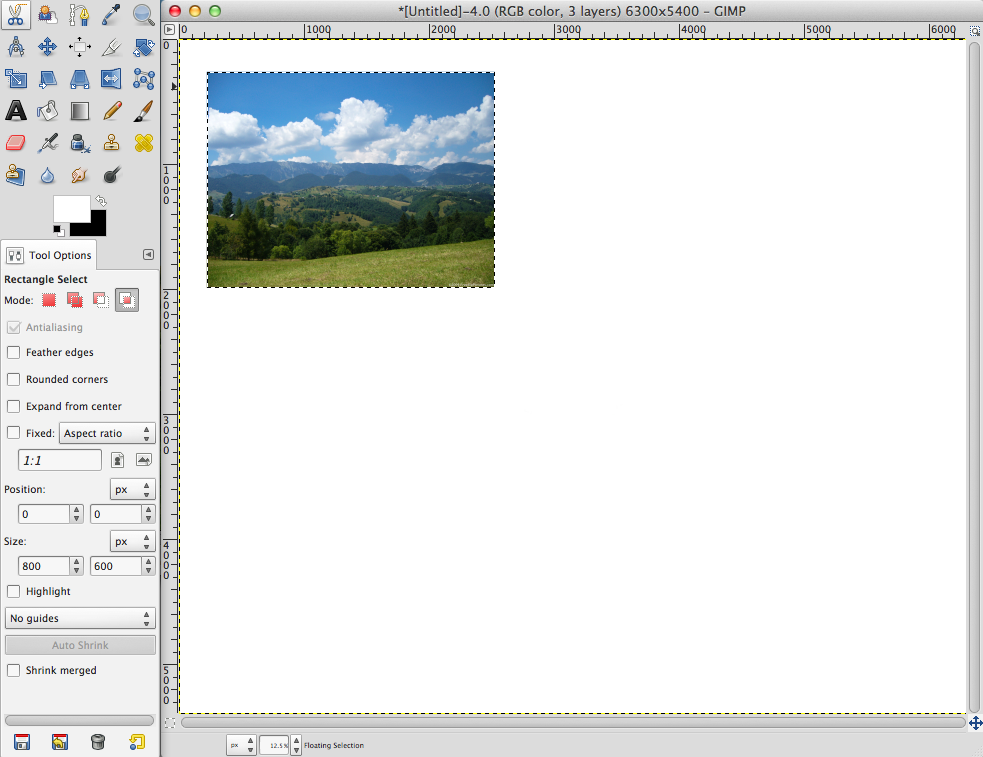
Task: Open the Position unit px dropdown
Action: pyautogui.click(x=133, y=489)
